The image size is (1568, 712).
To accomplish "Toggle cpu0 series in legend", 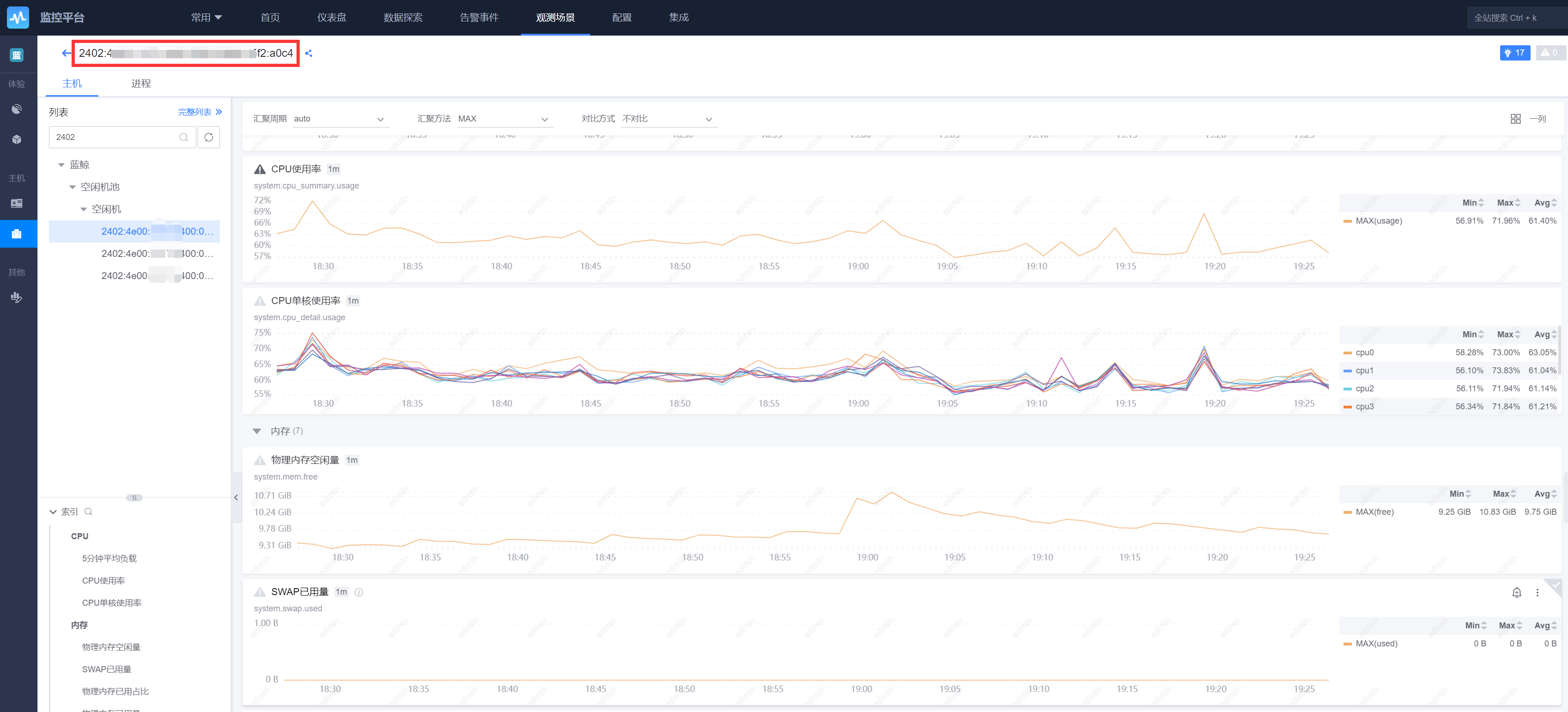I will [x=1364, y=353].
